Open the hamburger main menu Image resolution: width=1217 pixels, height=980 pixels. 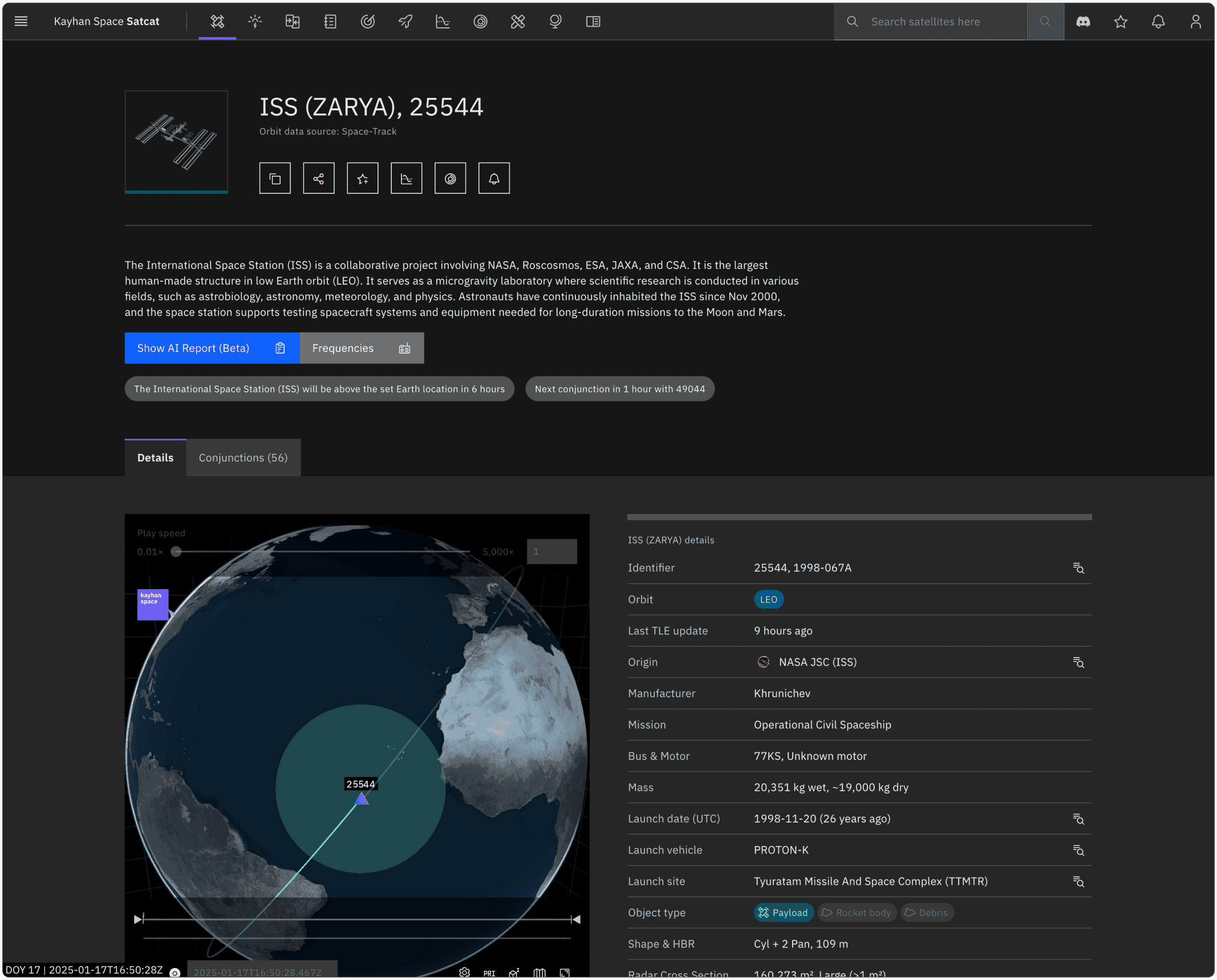[x=21, y=22]
